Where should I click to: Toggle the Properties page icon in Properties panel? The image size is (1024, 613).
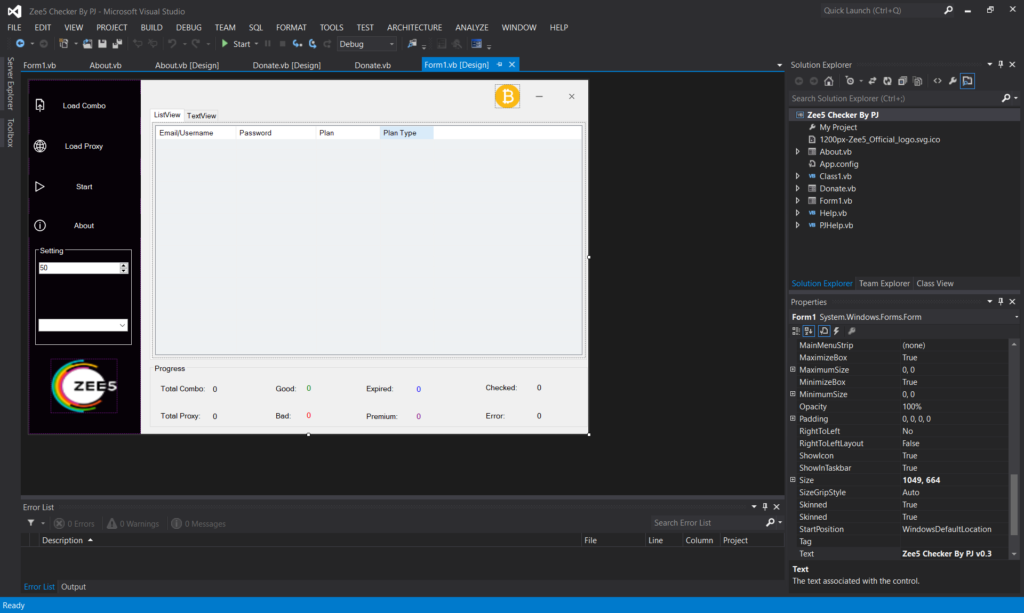click(824, 331)
